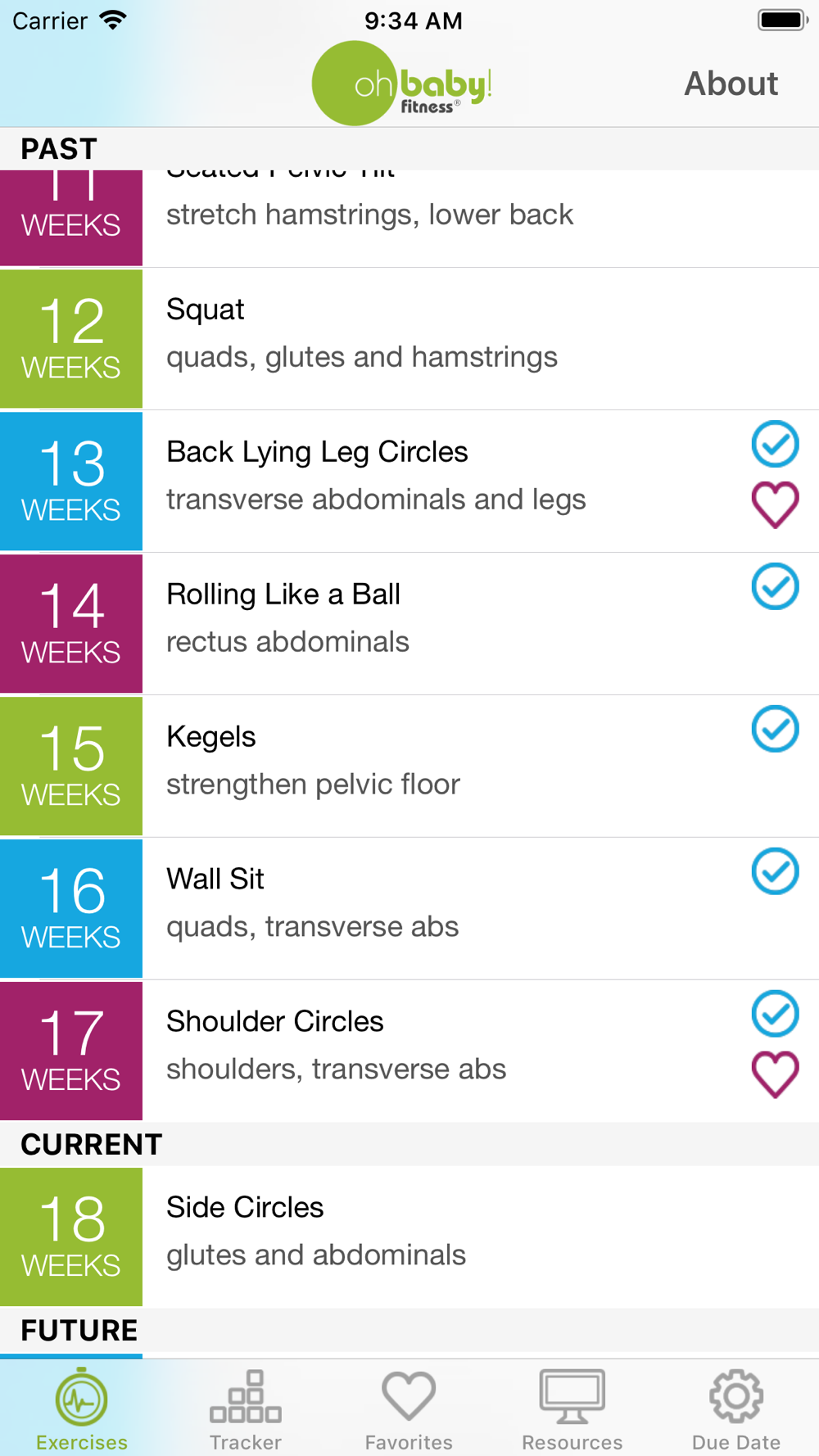Unfavorite Back Lying Leg Circles heart

pos(775,504)
